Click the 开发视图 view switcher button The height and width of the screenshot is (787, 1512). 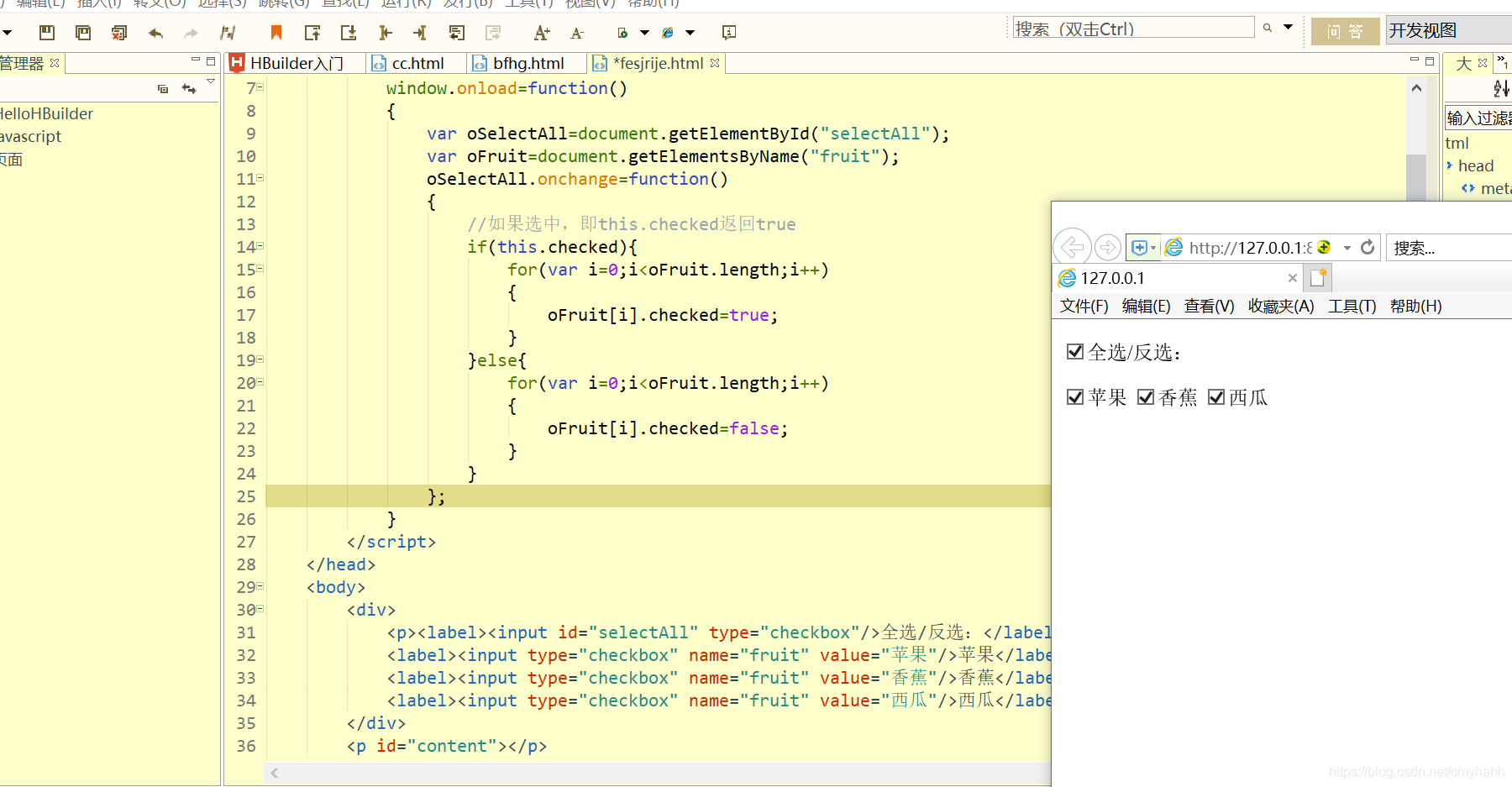click(x=1447, y=31)
